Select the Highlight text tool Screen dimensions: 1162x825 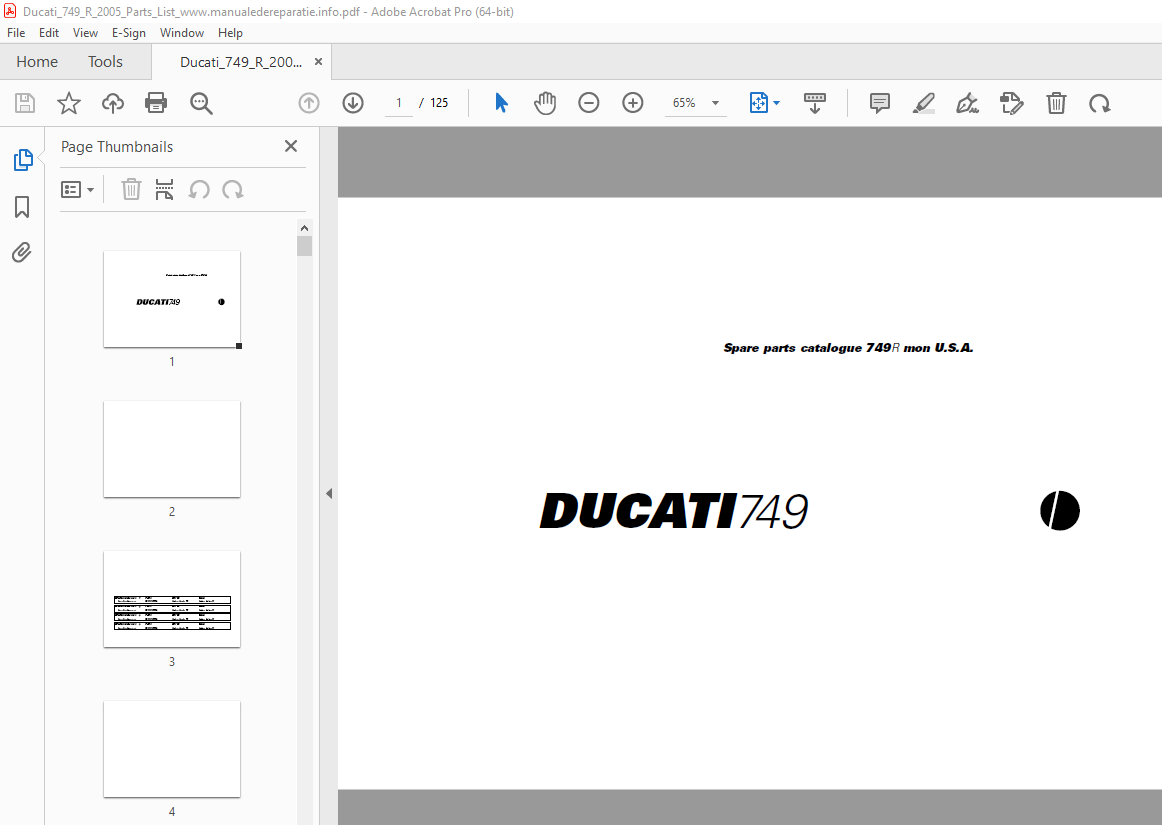pyautogui.click(x=923, y=103)
